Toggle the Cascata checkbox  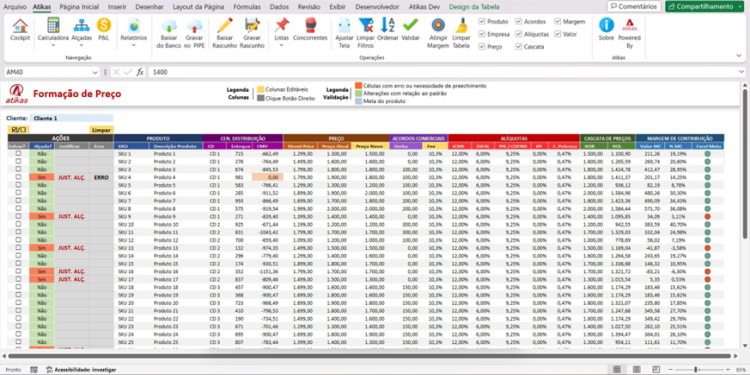coord(518,46)
